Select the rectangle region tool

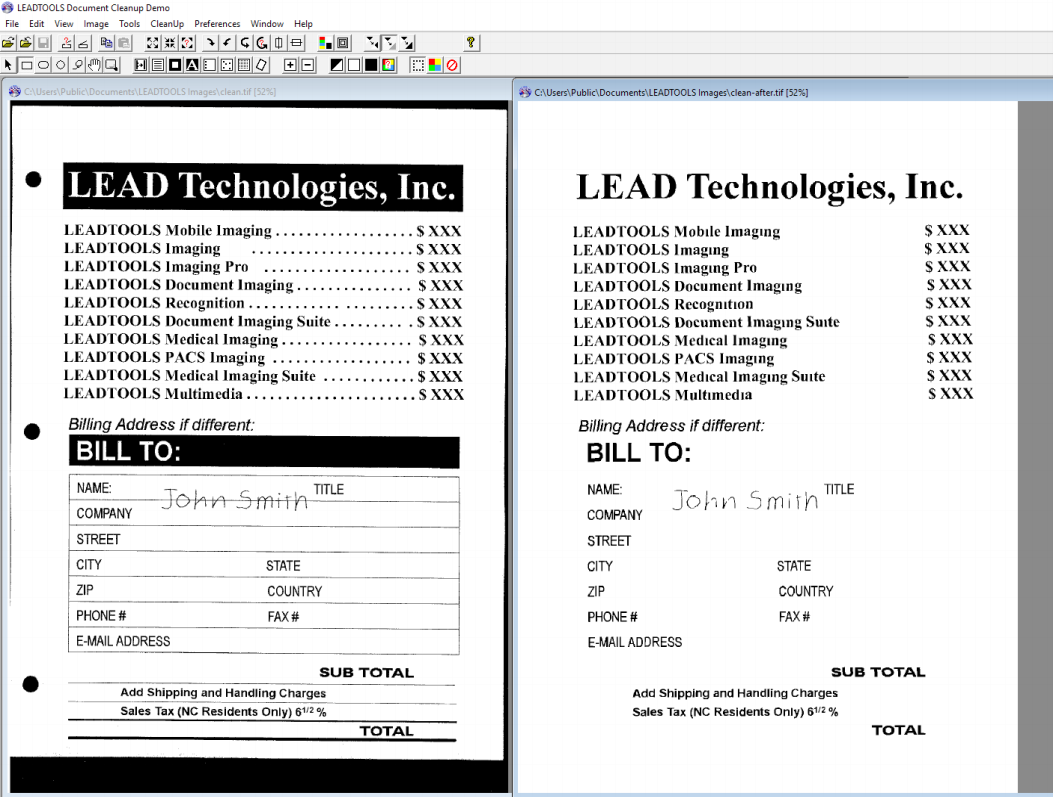click(26, 65)
